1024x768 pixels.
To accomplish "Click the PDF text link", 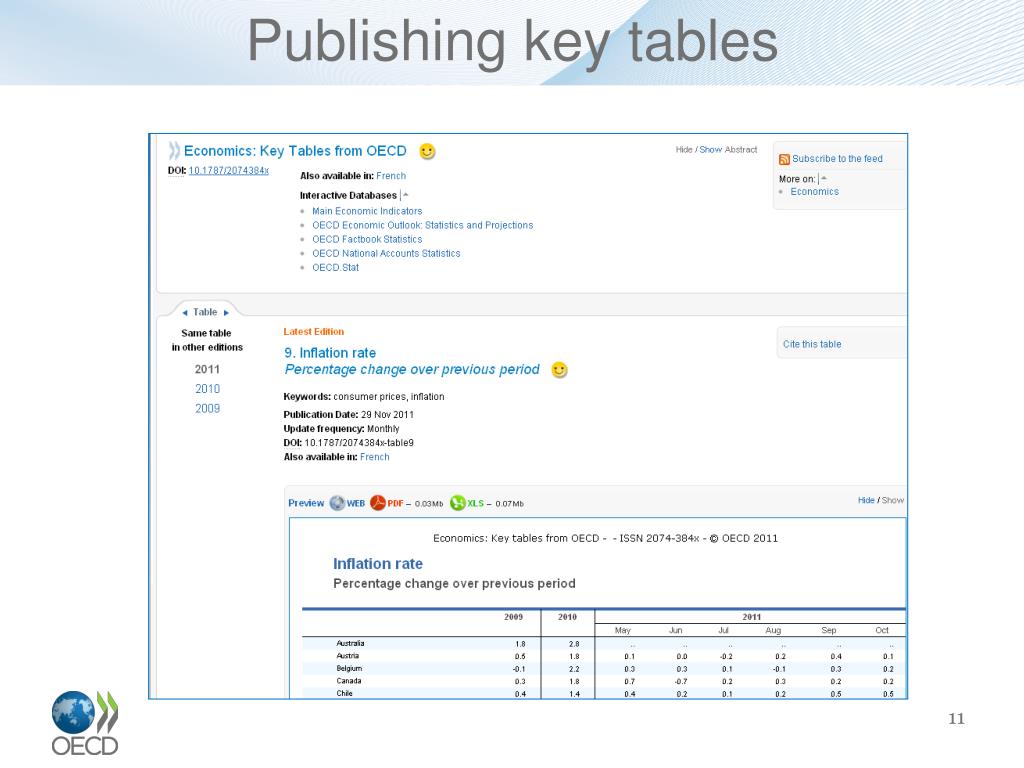I will pos(395,504).
